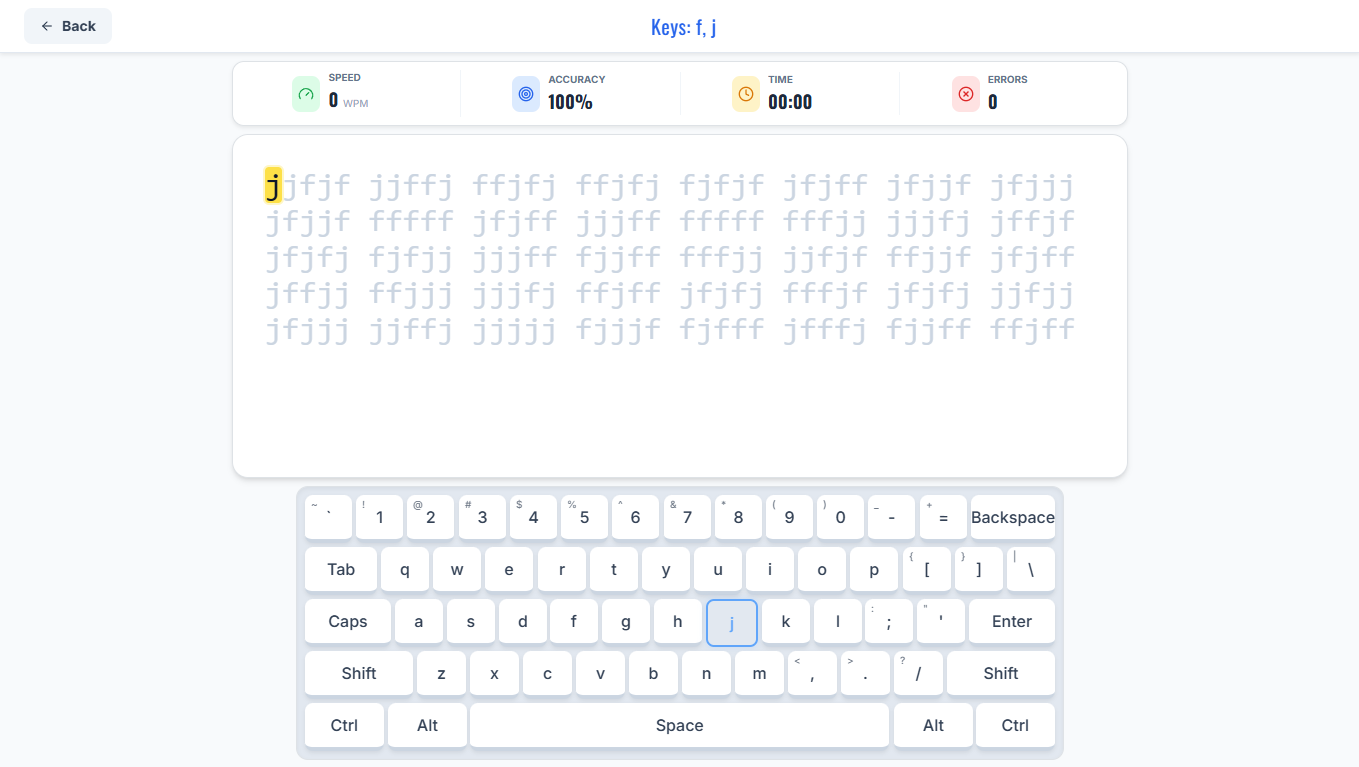
Task: Click the semicolon key on the keyboard
Action: pyautogui.click(x=889, y=621)
